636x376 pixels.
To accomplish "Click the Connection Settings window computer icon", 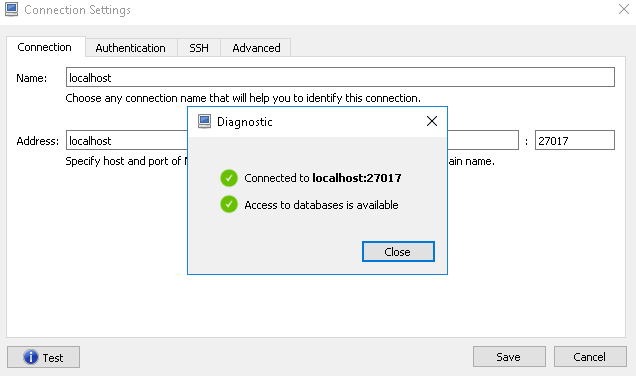I will (11, 9).
